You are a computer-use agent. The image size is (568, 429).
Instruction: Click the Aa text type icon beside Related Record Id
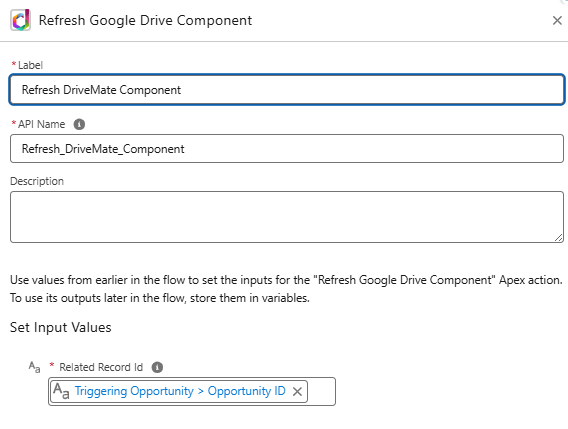34,367
